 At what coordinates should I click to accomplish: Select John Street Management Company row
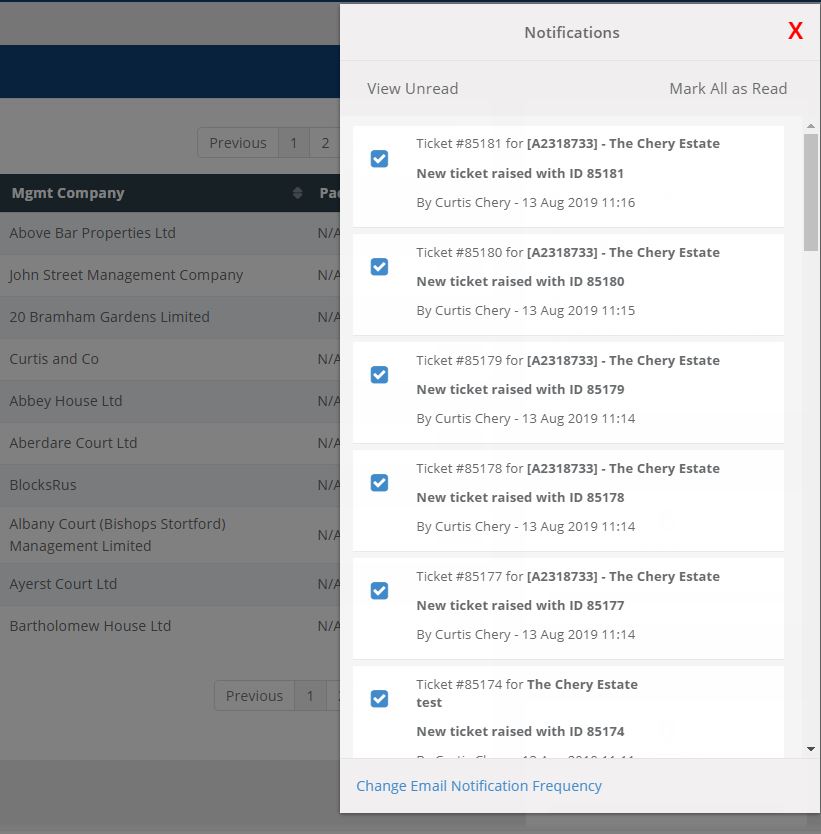pos(170,275)
